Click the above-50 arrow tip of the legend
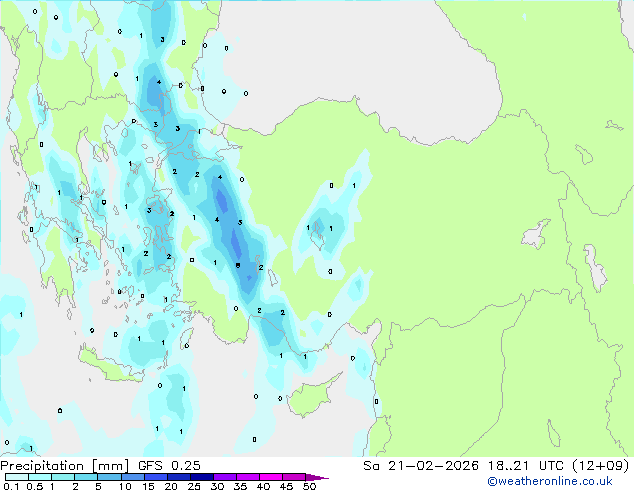The width and height of the screenshot is (634, 490). tap(317, 477)
